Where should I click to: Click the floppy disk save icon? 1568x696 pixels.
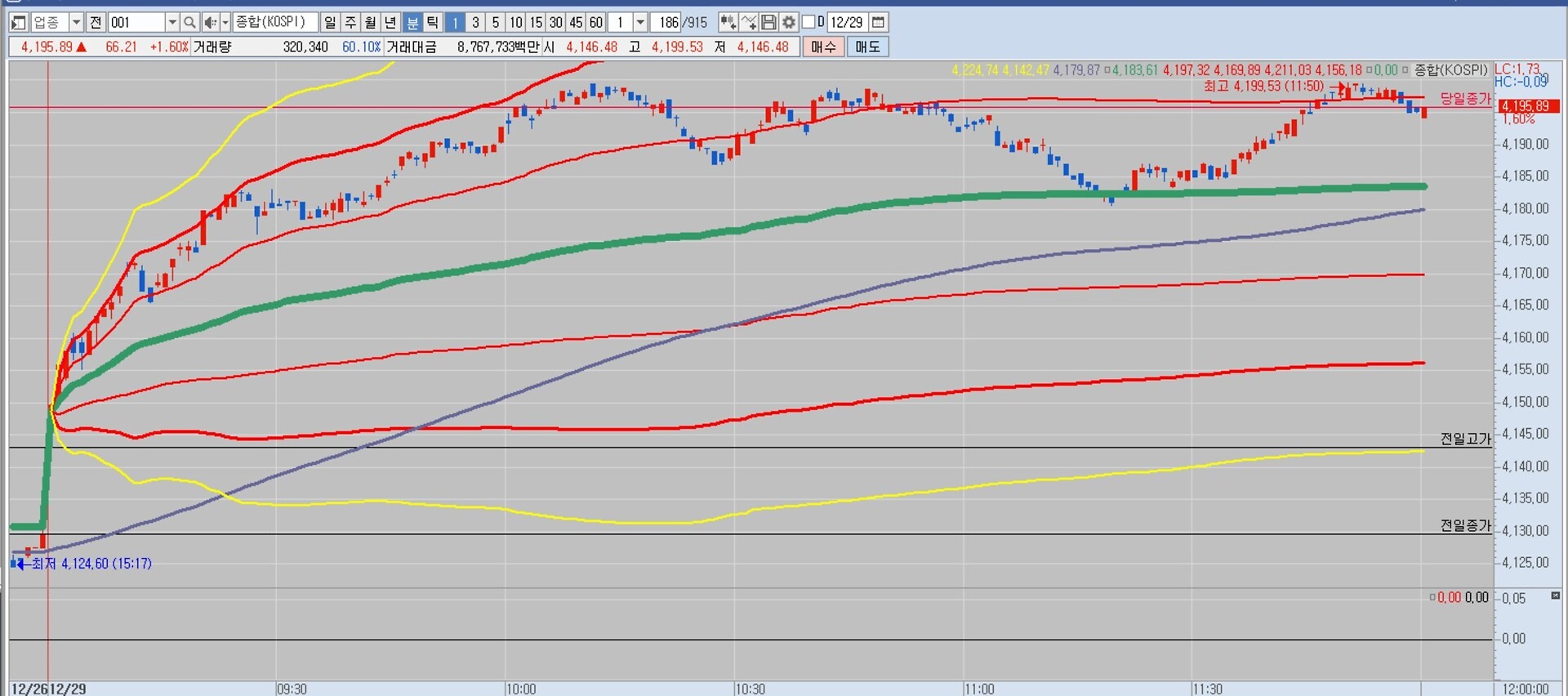(768, 22)
